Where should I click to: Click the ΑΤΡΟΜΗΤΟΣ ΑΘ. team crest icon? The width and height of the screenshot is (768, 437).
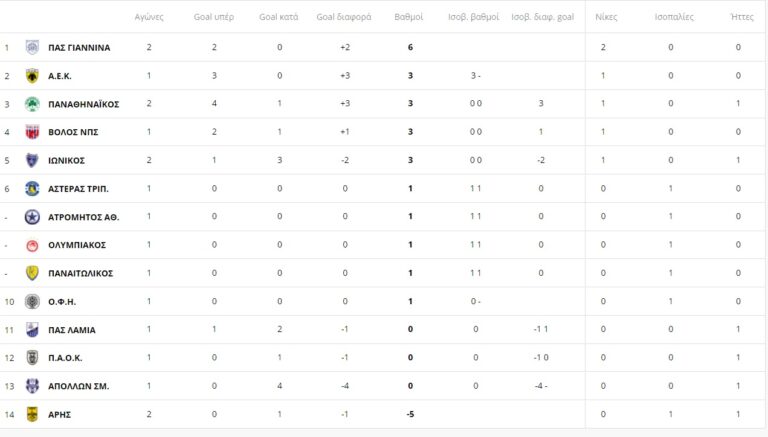[x=32, y=217]
